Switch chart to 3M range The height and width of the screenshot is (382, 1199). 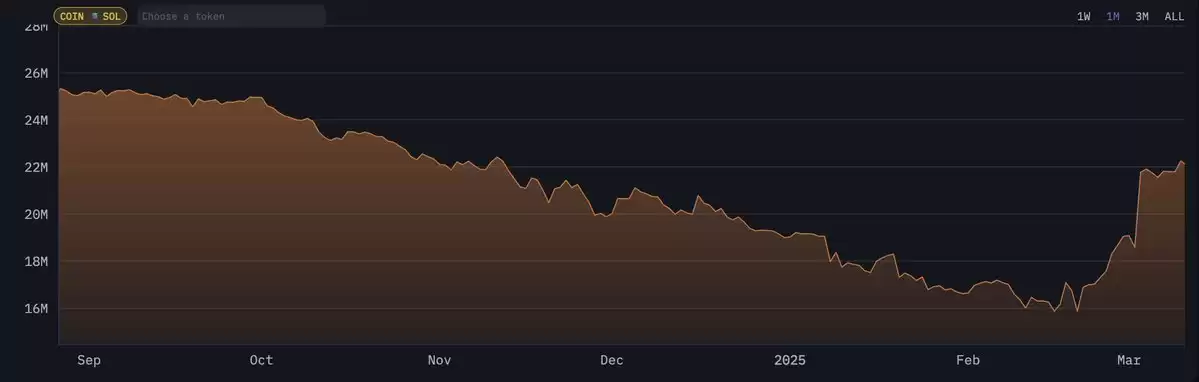pos(1142,16)
